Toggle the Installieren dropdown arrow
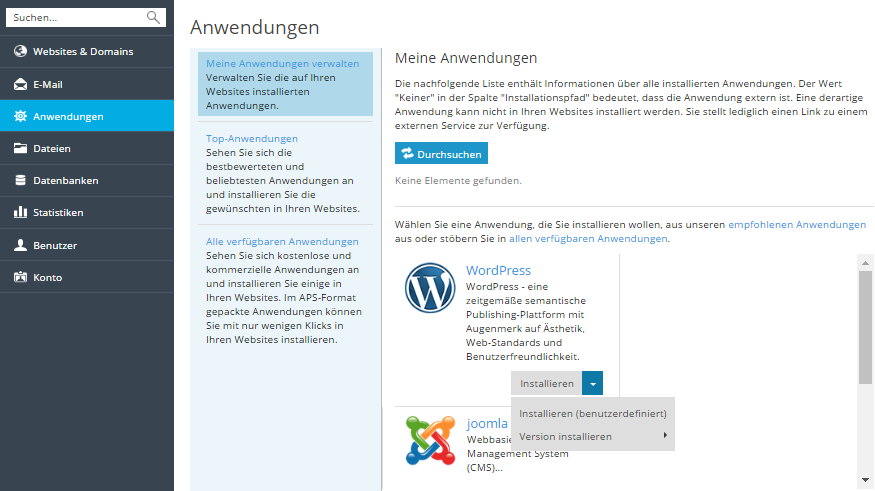The width and height of the screenshot is (875, 491). 593,384
